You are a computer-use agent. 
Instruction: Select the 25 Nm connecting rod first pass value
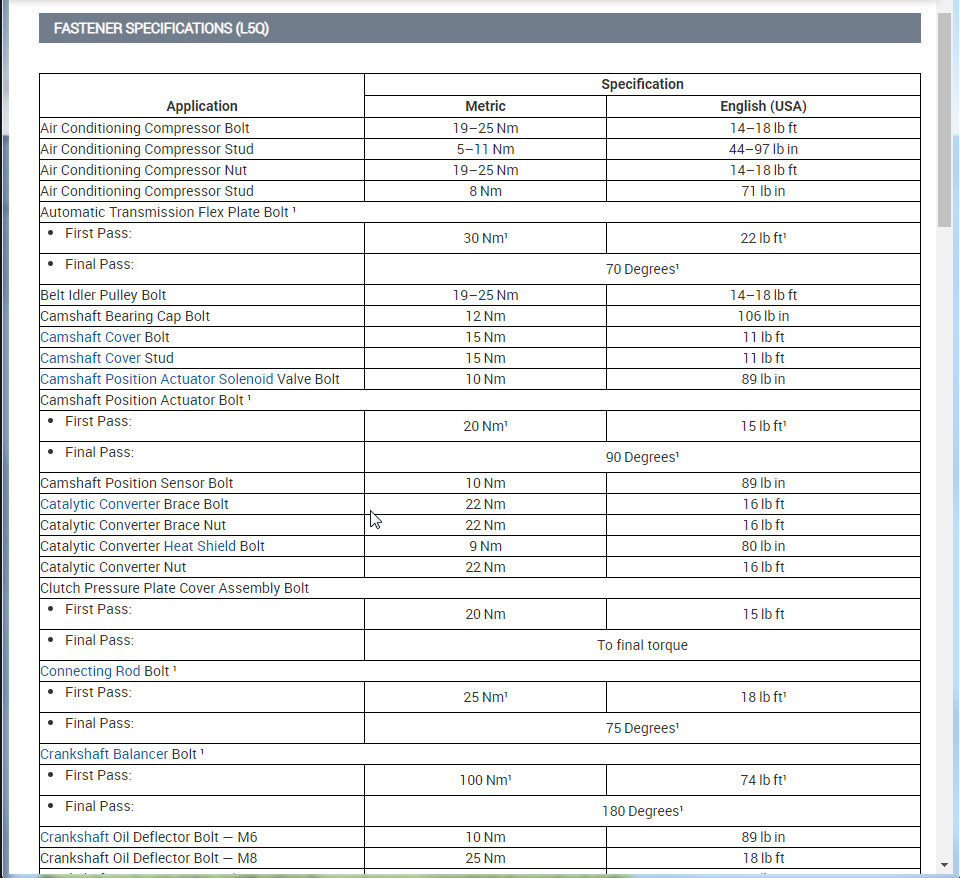(486, 697)
